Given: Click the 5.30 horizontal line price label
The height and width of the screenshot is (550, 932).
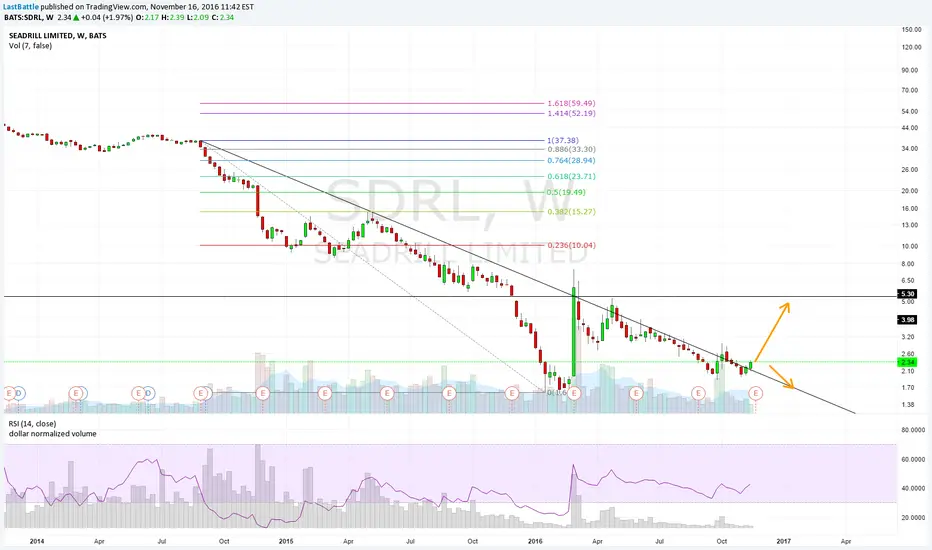Looking at the screenshot, I should point(907,294).
